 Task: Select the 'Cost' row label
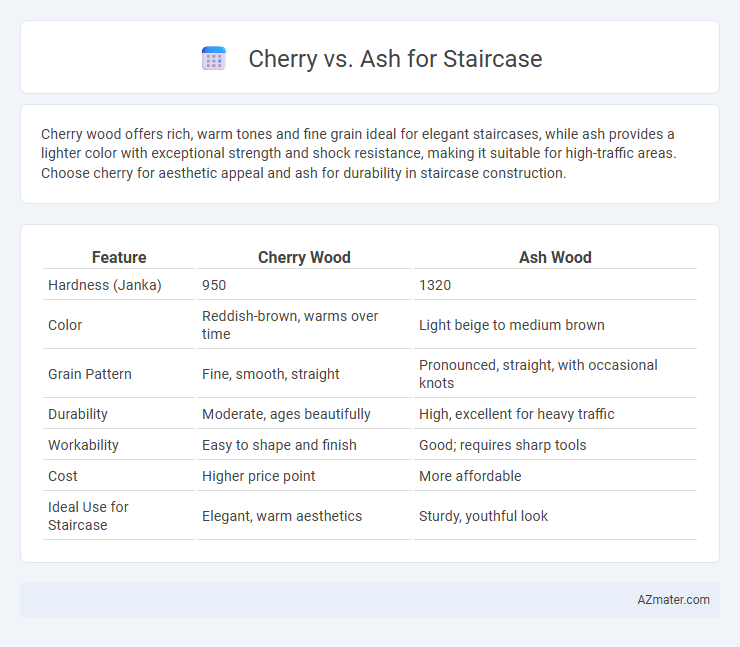click(x=63, y=476)
